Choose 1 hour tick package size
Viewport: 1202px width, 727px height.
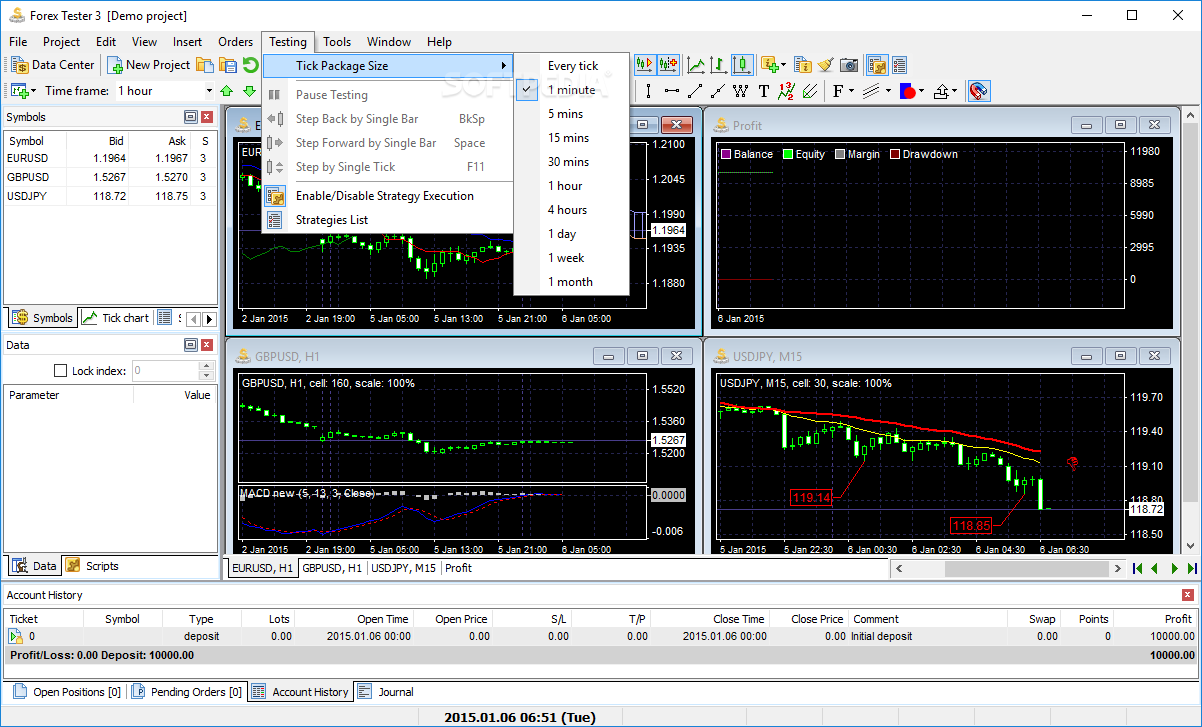pyautogui.click(x=571, y=186)
